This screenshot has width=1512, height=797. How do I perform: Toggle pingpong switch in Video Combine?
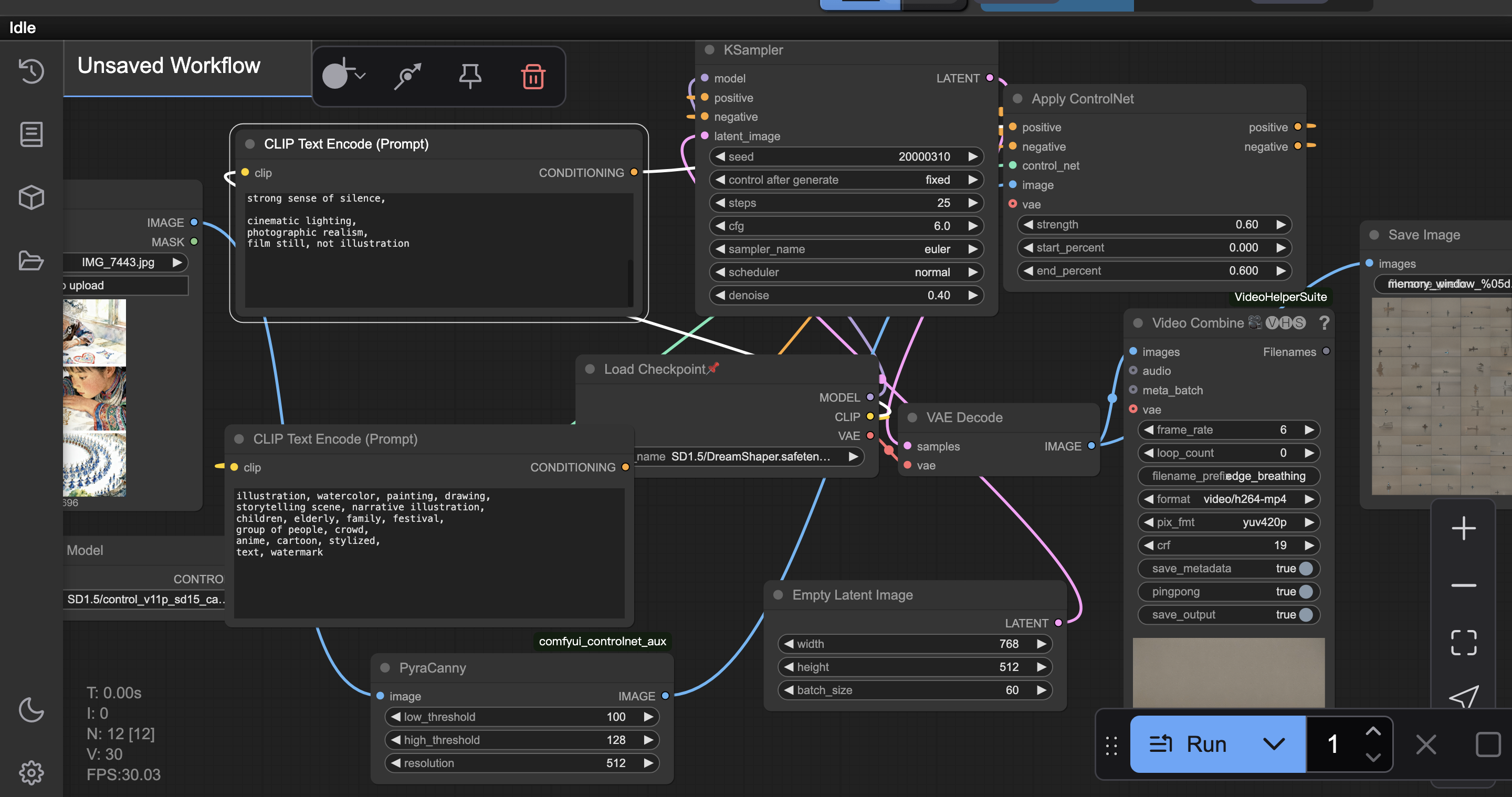pos(1305,592)
